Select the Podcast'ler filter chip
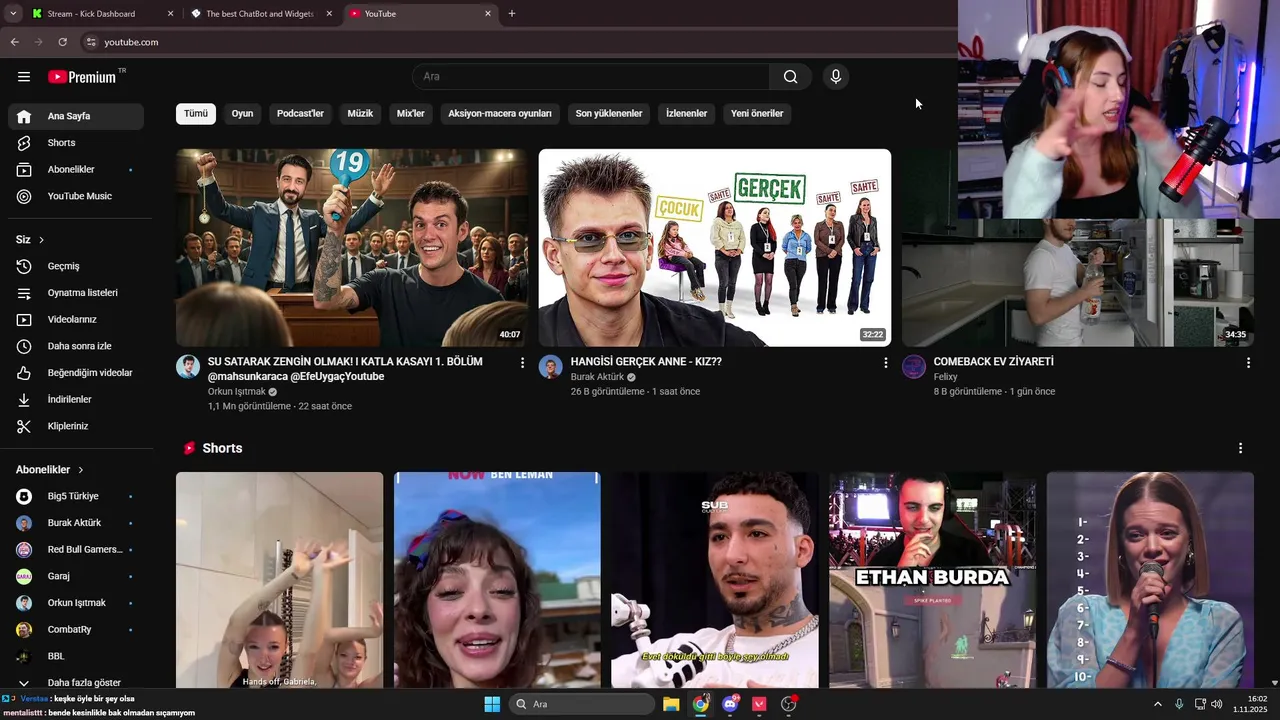1280x720 pixels. point(300,113)
